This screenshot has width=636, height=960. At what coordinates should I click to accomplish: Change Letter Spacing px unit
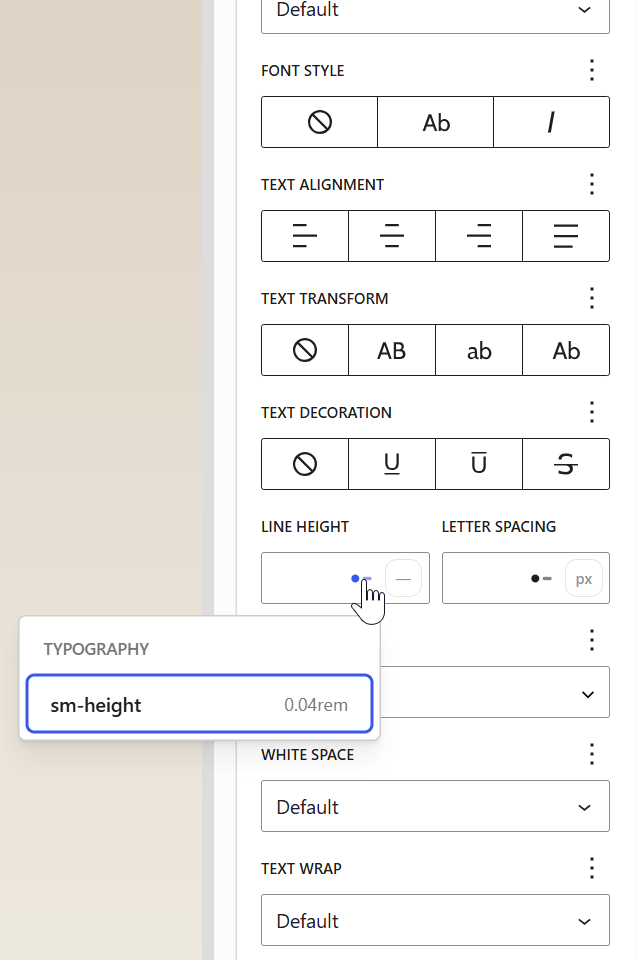click(584, 579)
